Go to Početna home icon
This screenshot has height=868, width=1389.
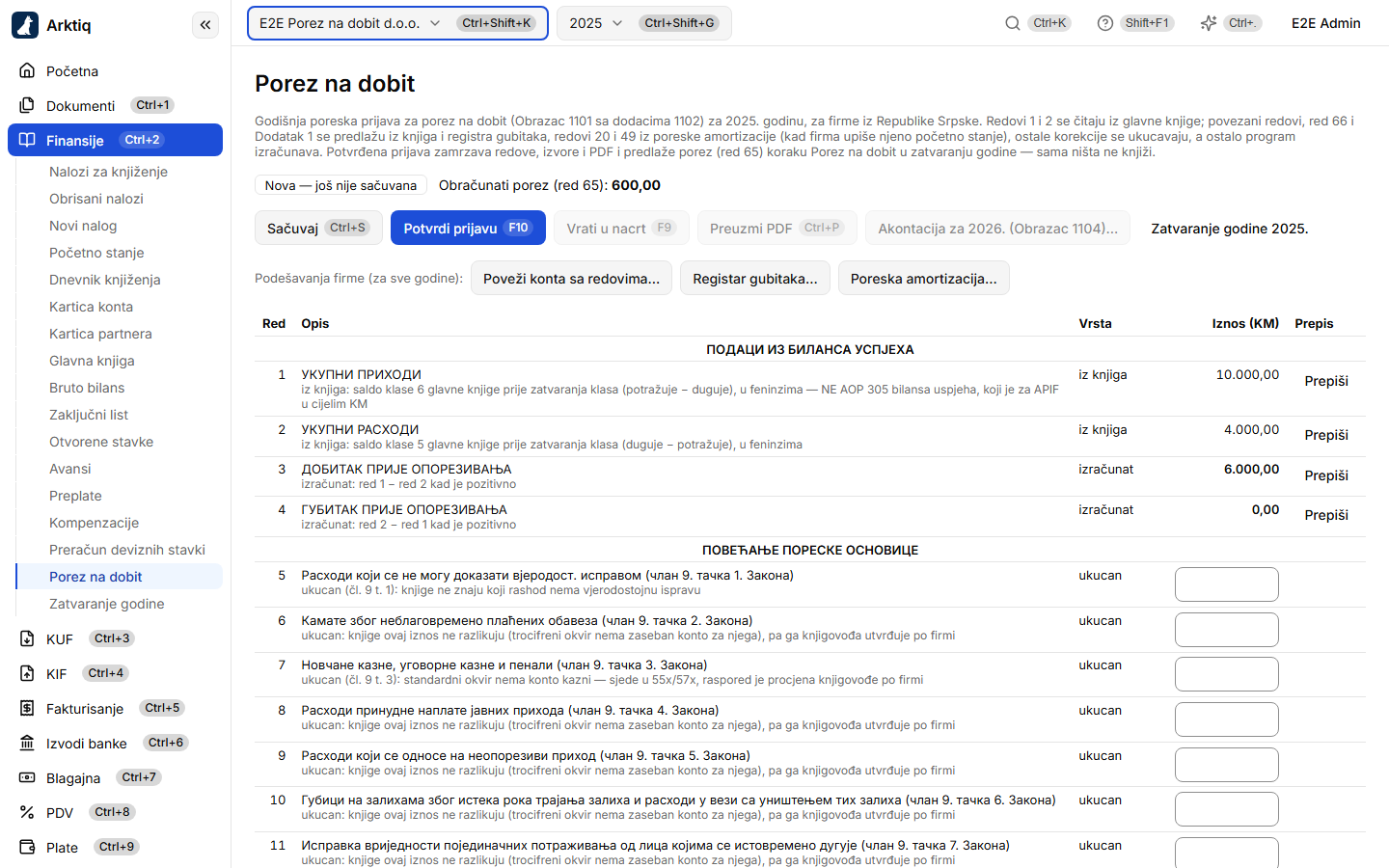click(27, 71)
